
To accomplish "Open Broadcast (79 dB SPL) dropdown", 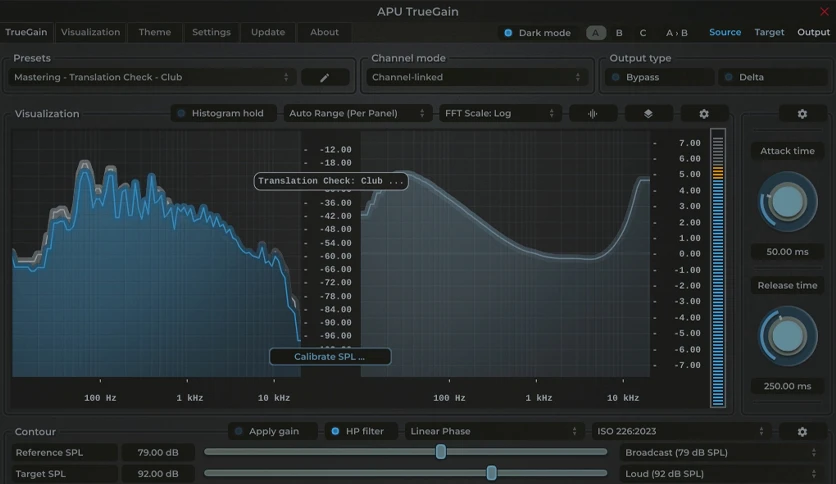I will (x=721, y=453).
